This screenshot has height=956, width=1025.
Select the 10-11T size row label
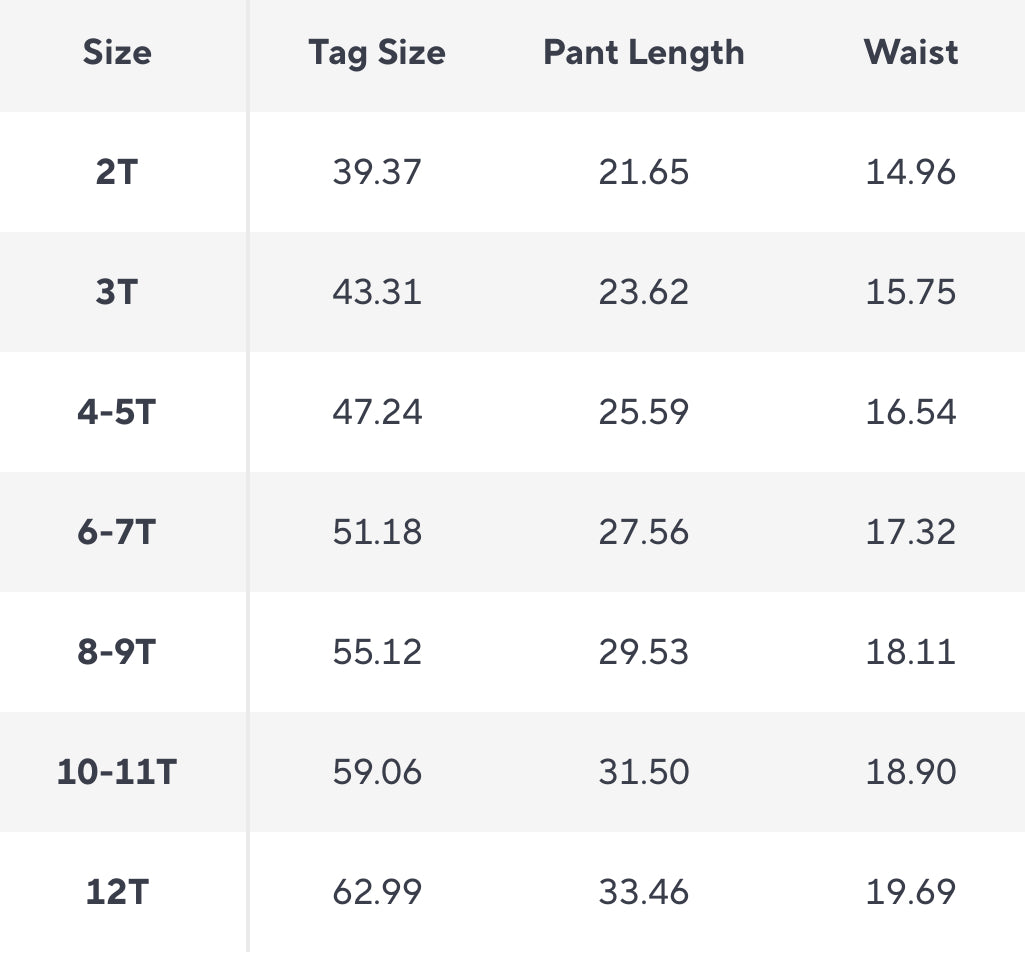tap(117, 772)
